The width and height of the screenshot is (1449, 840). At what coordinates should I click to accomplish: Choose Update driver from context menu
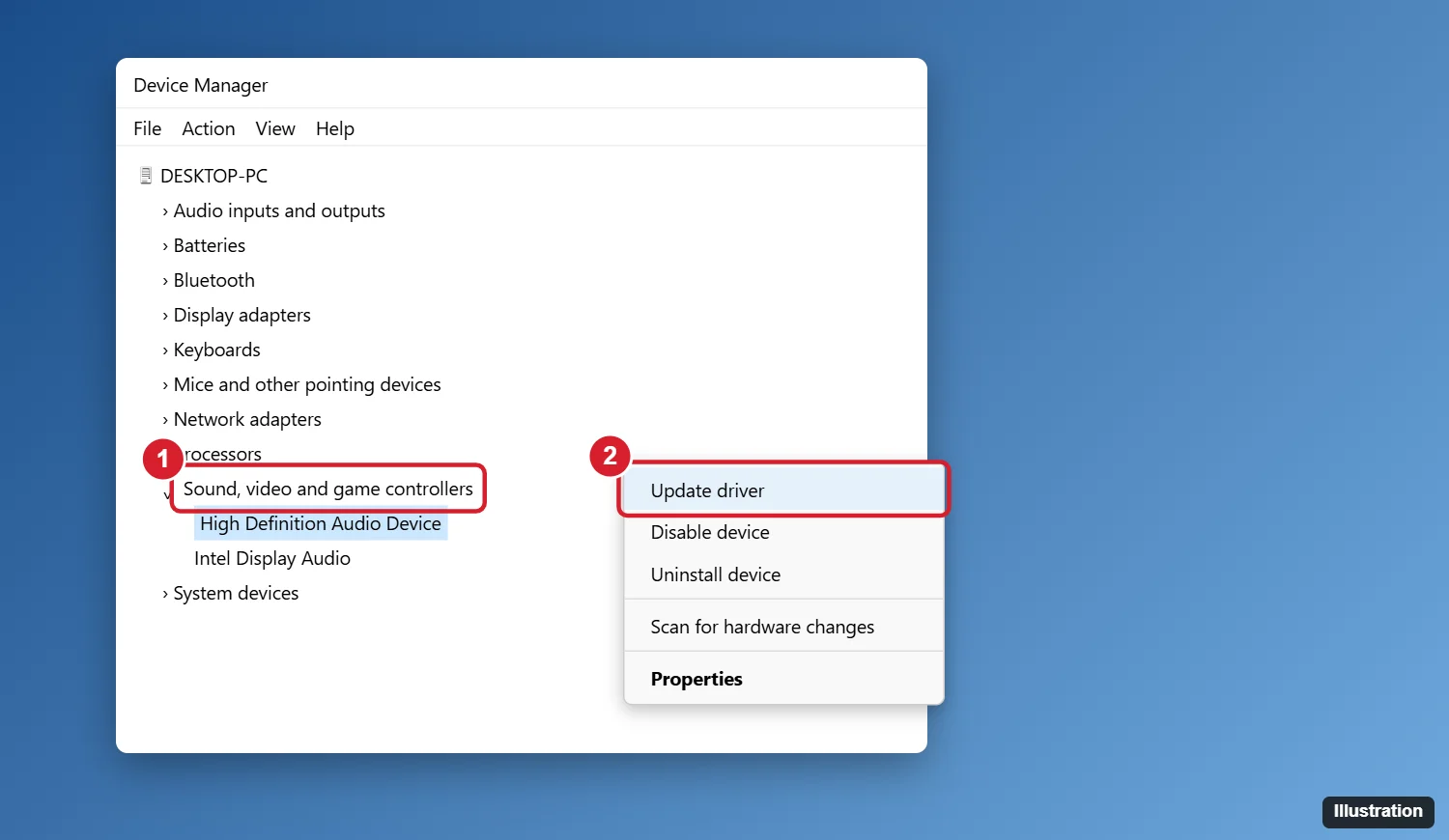tap(783, 490)
